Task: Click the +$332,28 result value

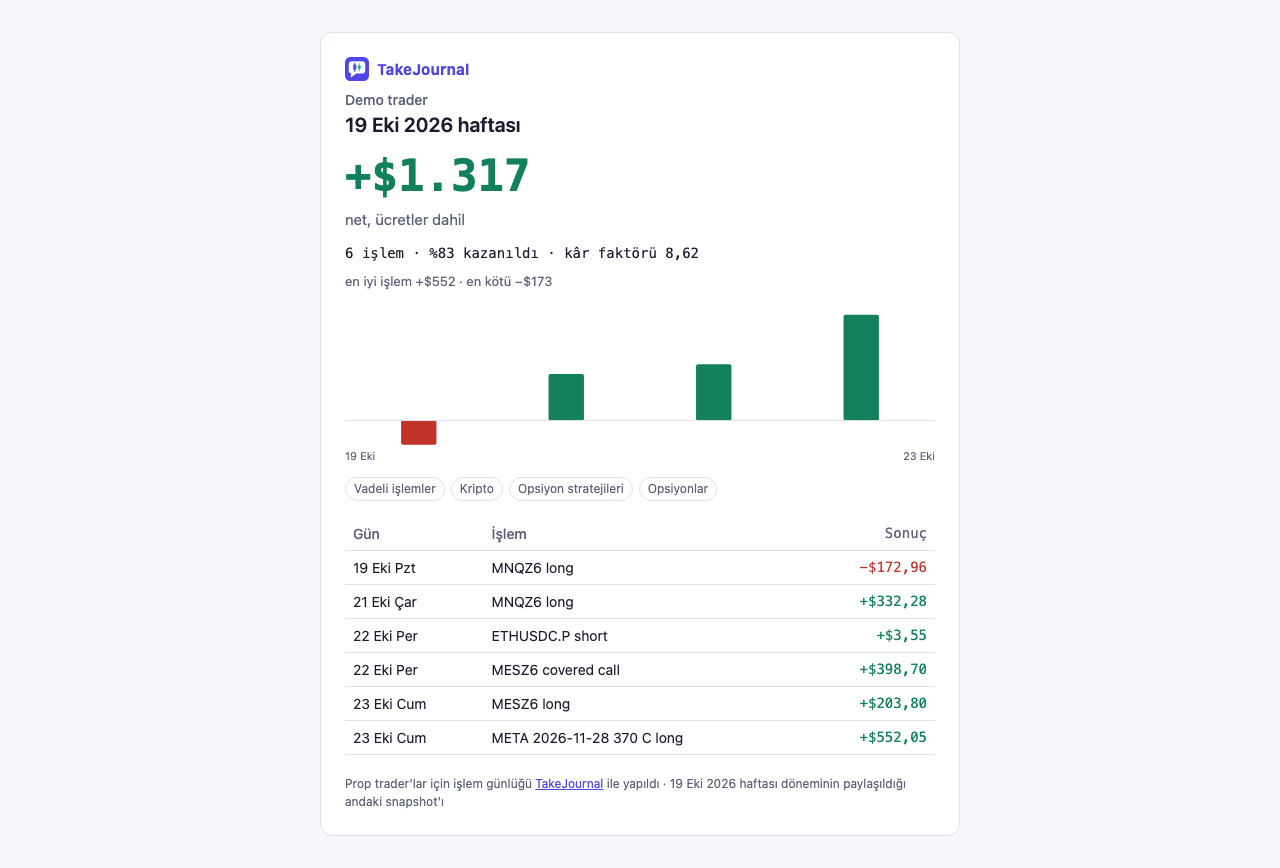Action: tap(893, 602)
